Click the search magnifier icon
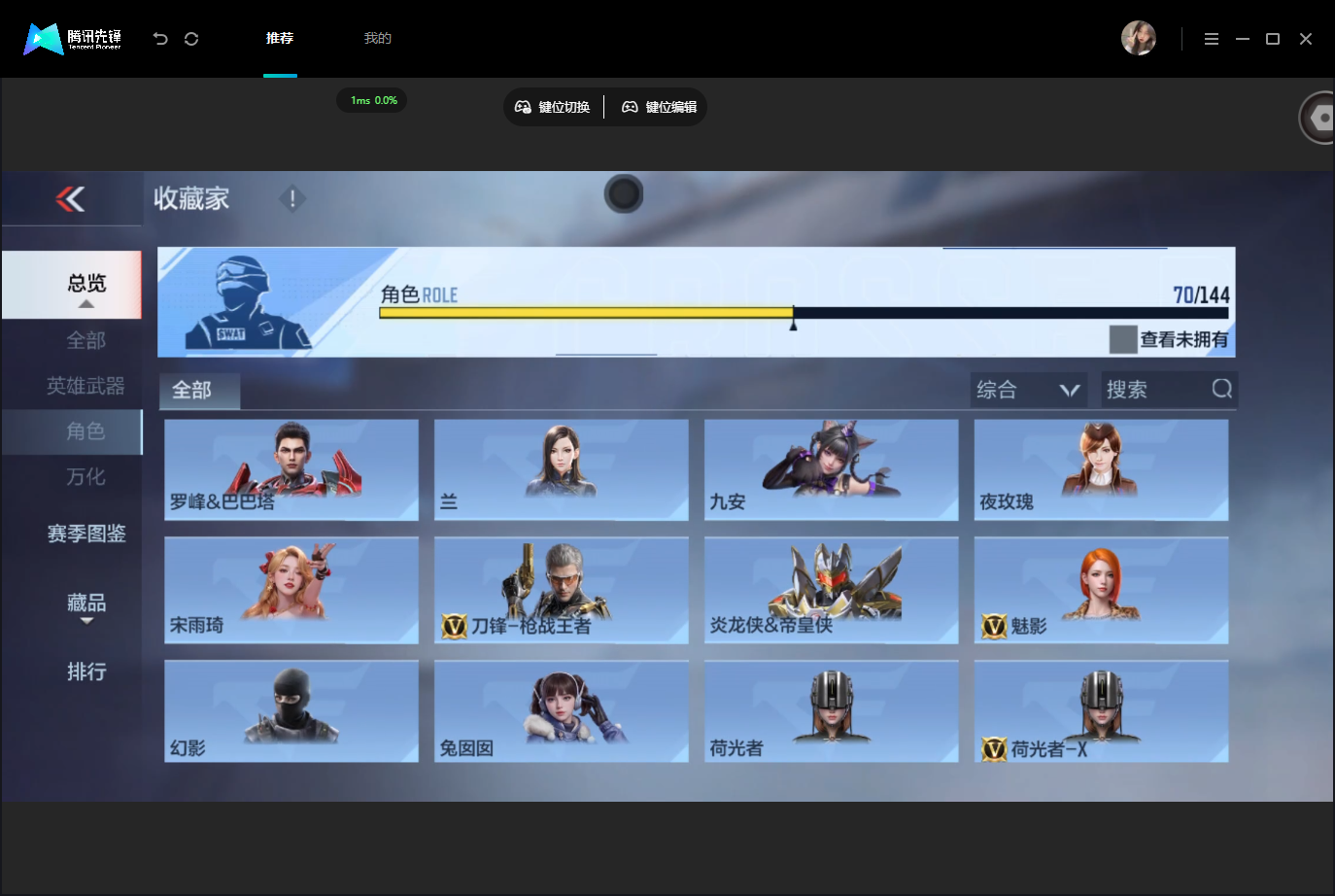 pos(1221,389)
